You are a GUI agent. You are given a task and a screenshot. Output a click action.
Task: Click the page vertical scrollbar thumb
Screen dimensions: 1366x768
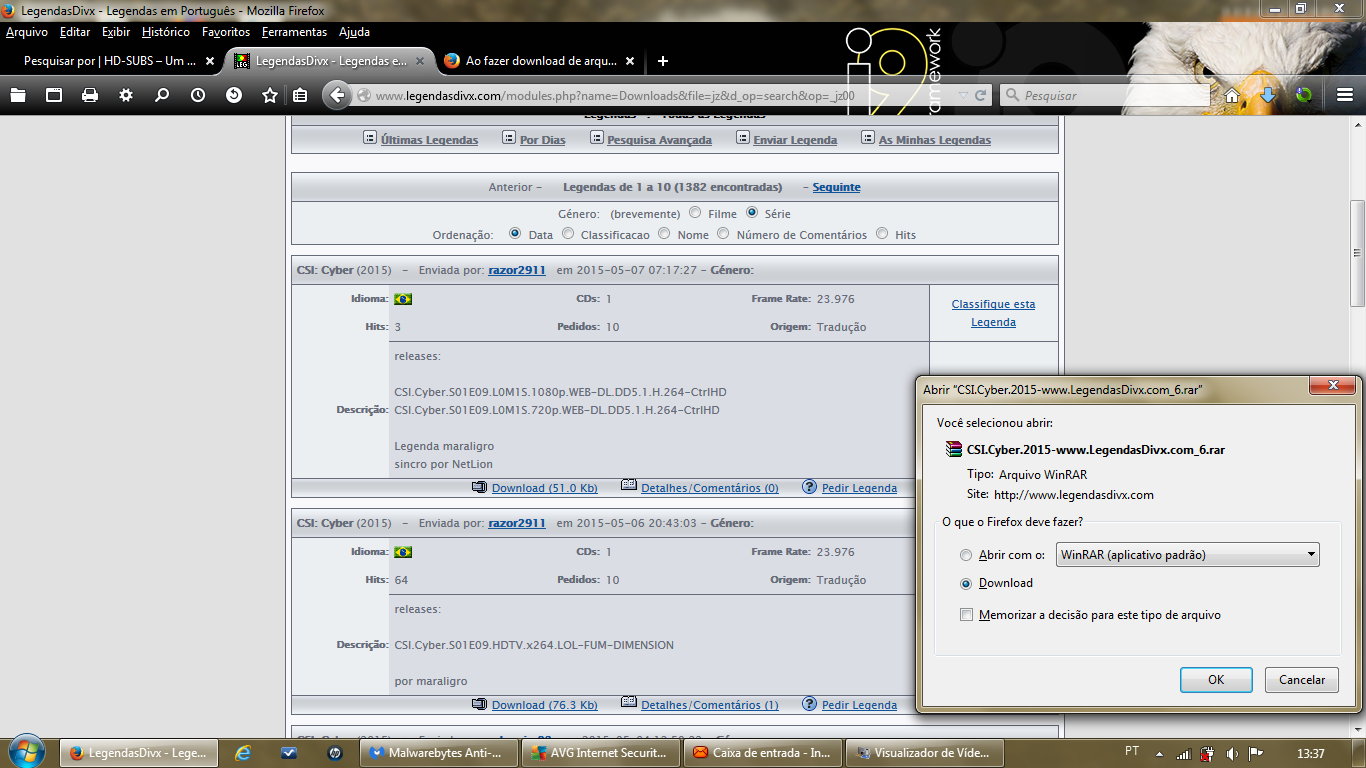(x=1357, y=253)
